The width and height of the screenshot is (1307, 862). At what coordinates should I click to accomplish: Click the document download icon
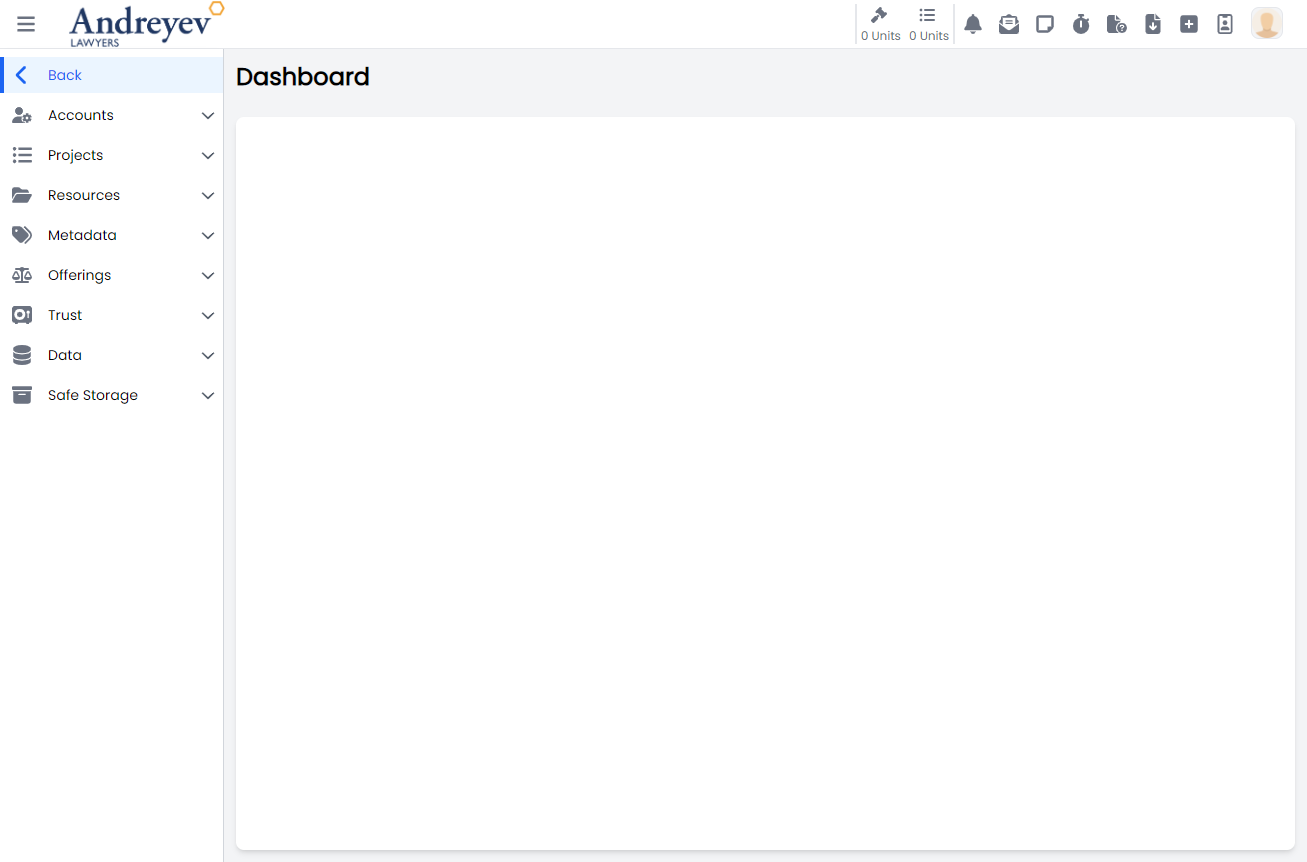(x=1153, y=24)
